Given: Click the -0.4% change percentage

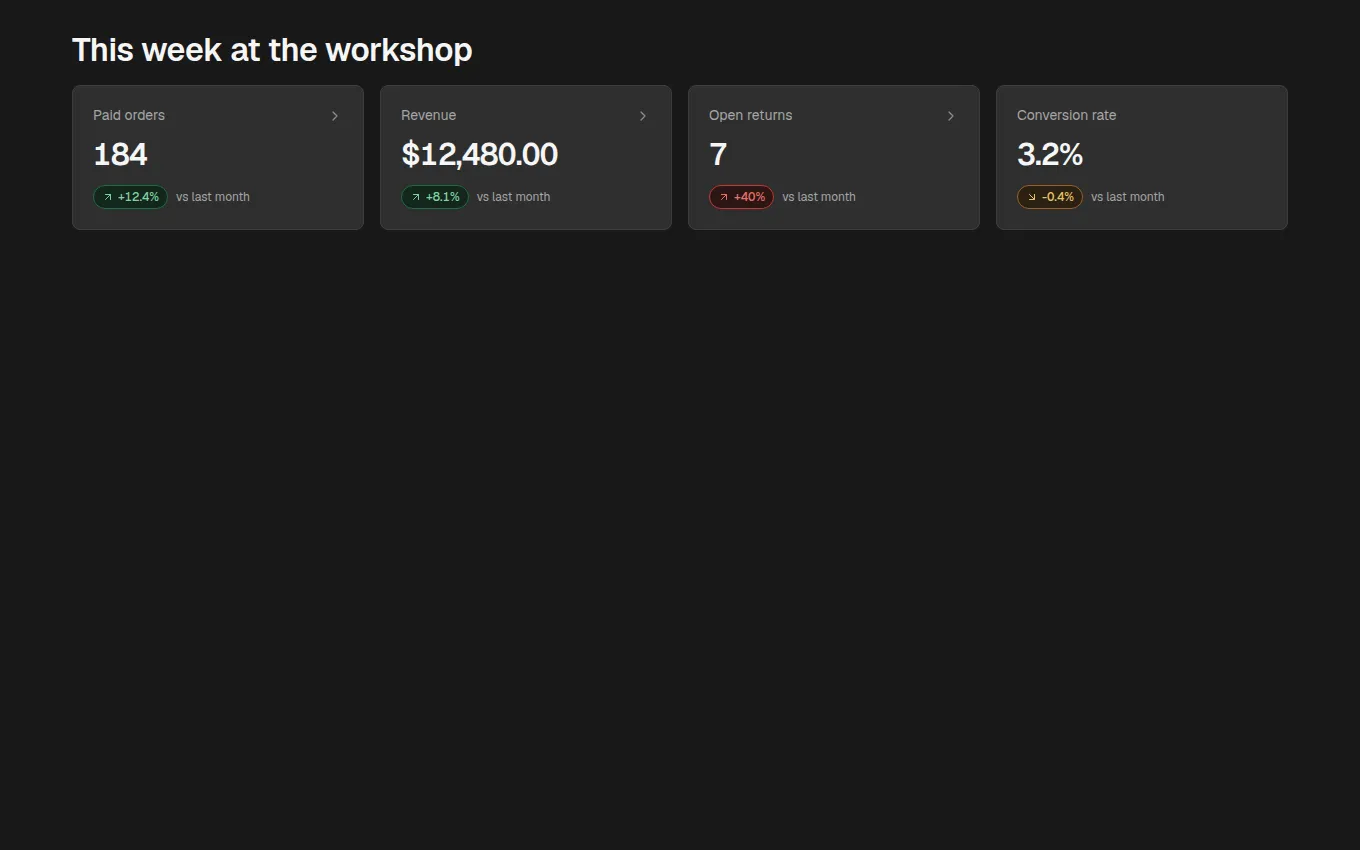Looking at the screenshot, I should point(1058,197).
